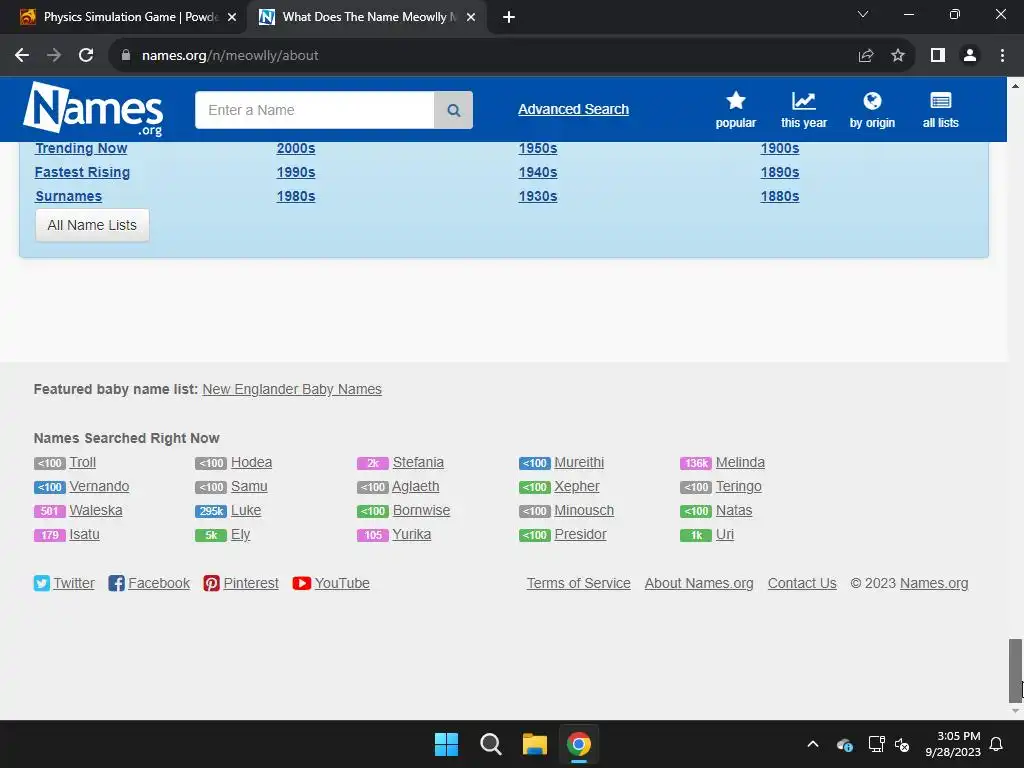
Task: Open the name Melinda
Action: click(740, 462)
